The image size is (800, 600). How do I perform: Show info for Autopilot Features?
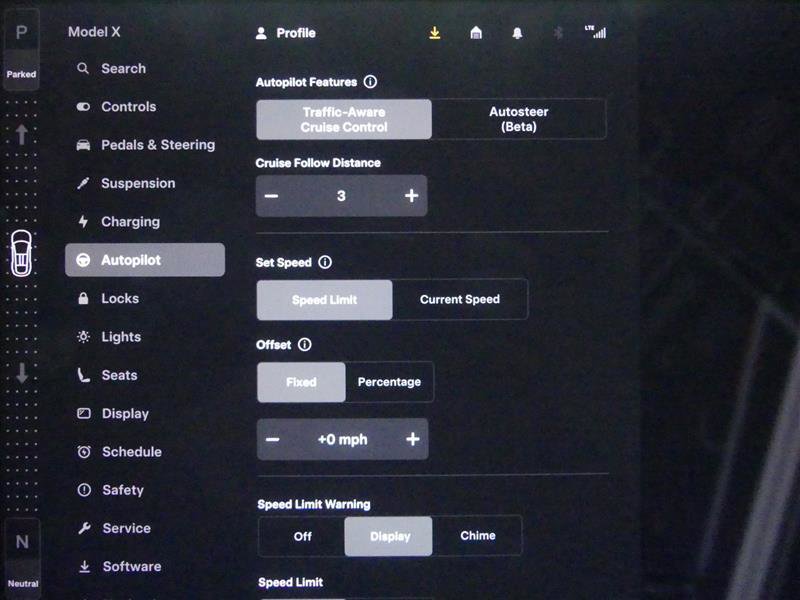pyautogui.click(x=370, y=82)
